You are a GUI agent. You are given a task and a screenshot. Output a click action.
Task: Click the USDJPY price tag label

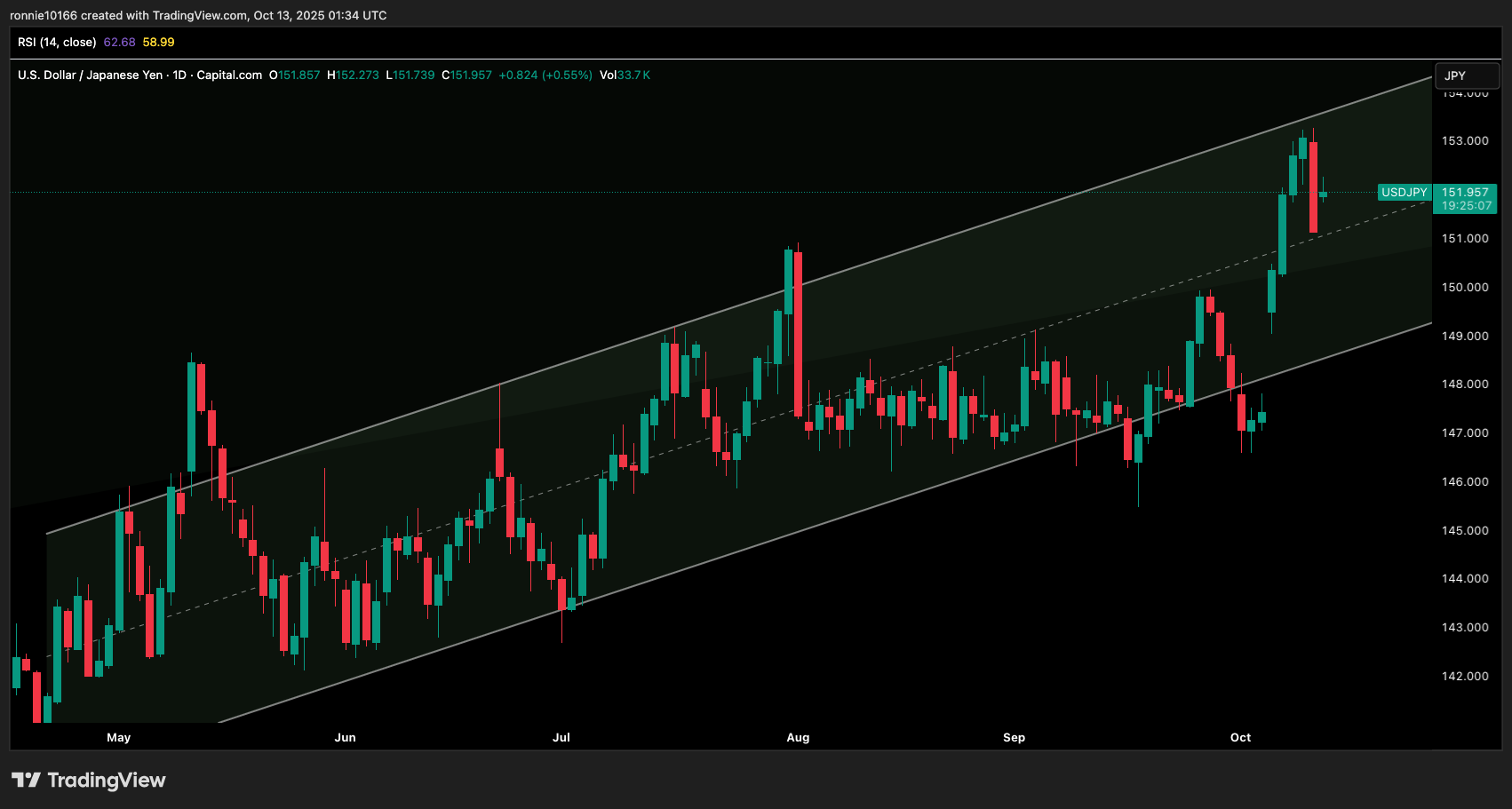[x=1404, y=193]
